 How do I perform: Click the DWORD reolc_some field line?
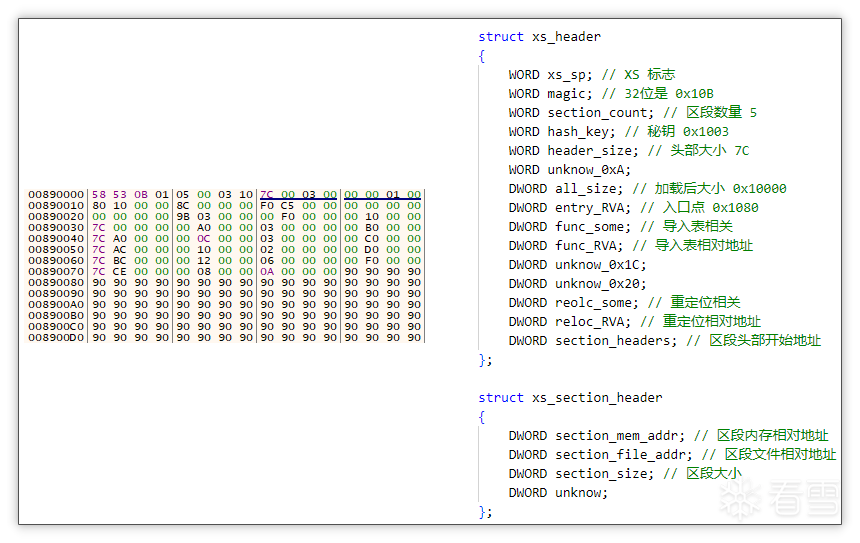(x=625, y=303)
